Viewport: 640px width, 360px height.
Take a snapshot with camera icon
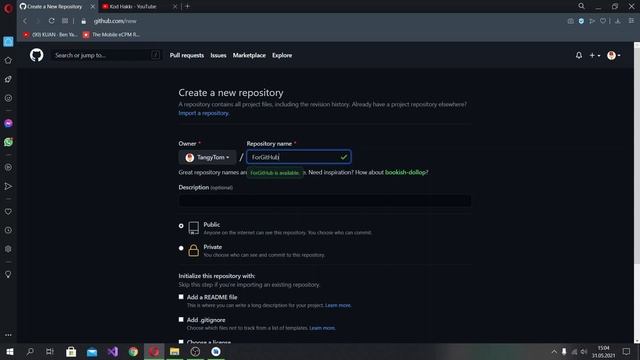(x=570, y=21)
